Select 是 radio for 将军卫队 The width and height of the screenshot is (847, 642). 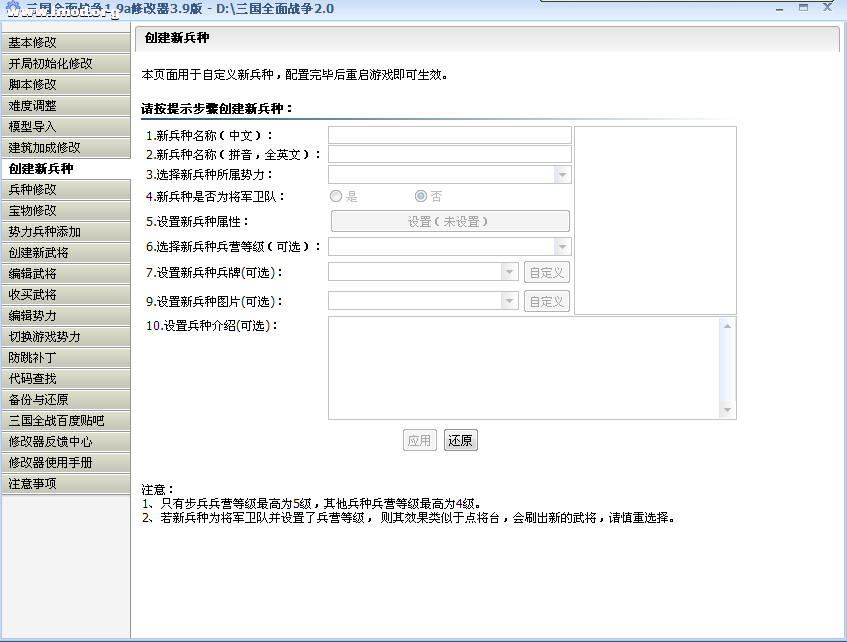pos(336,197)
